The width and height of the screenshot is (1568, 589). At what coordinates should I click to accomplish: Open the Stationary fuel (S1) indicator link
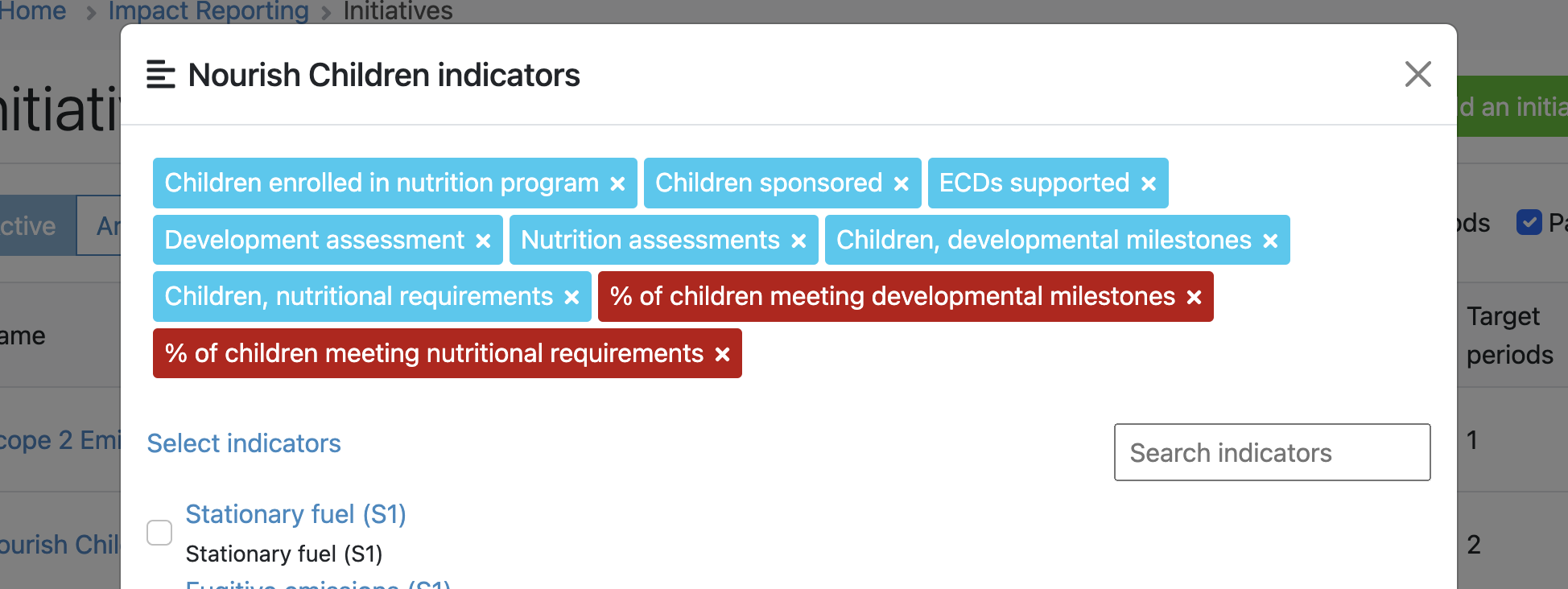coord(295,514)
